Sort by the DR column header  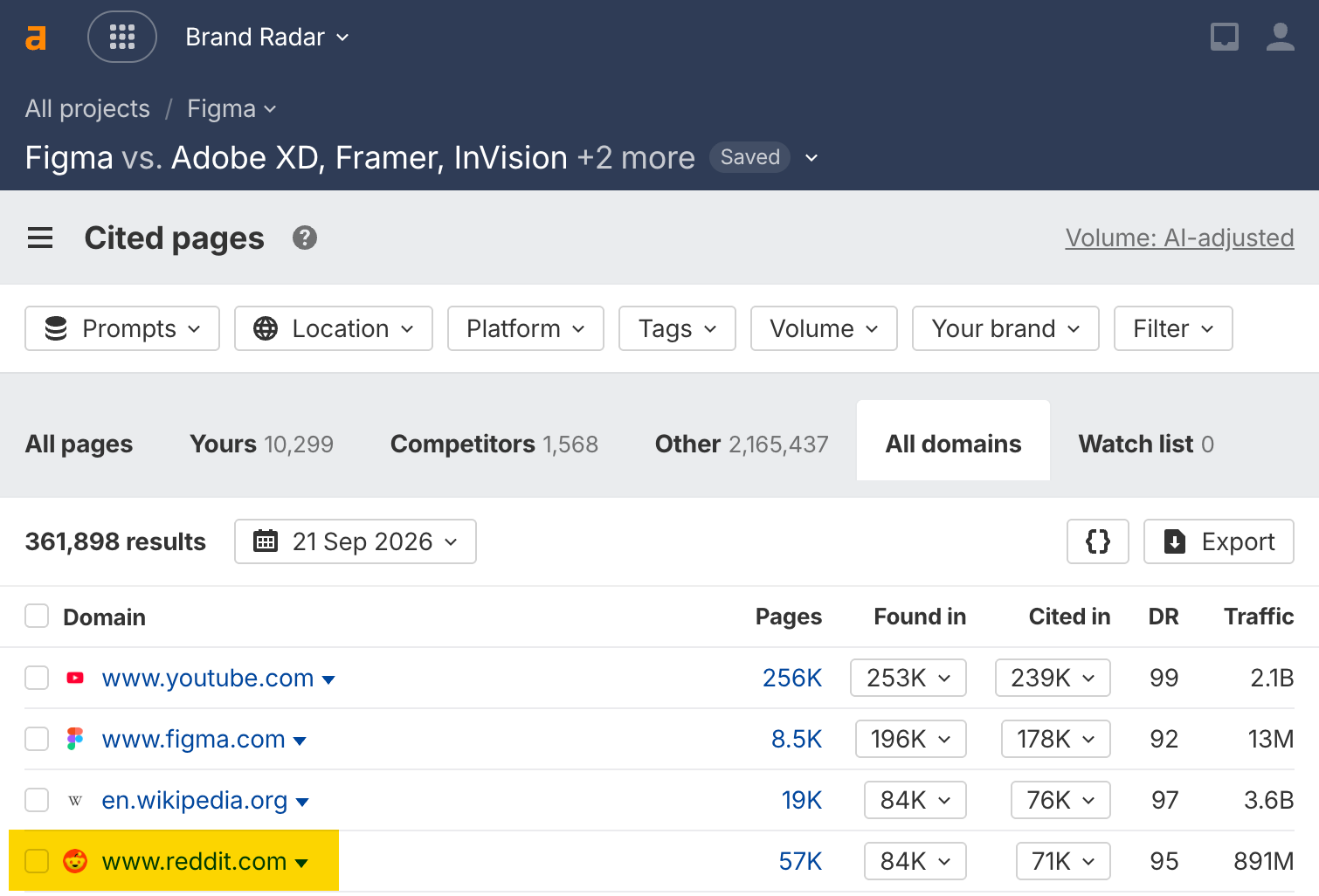1164,617
